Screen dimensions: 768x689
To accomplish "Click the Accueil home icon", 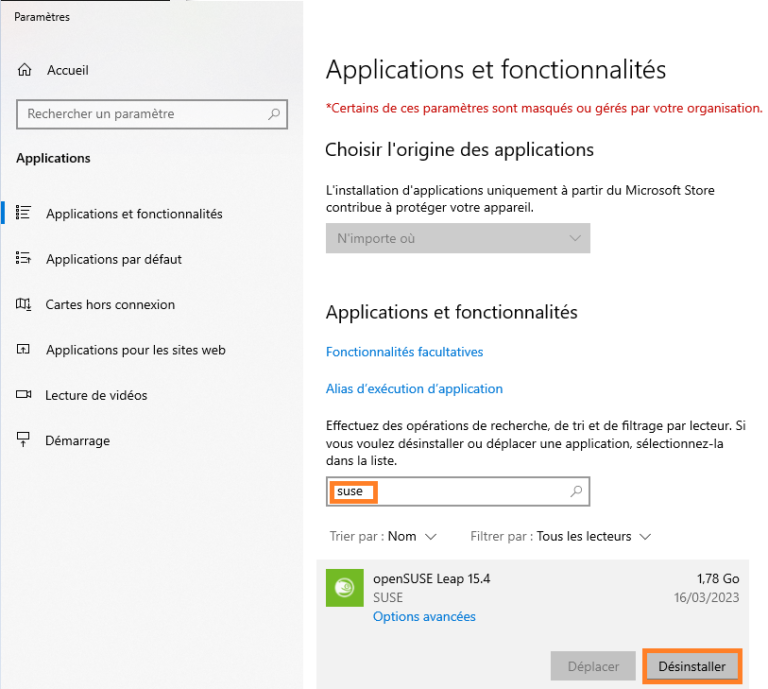I will 24,71.
